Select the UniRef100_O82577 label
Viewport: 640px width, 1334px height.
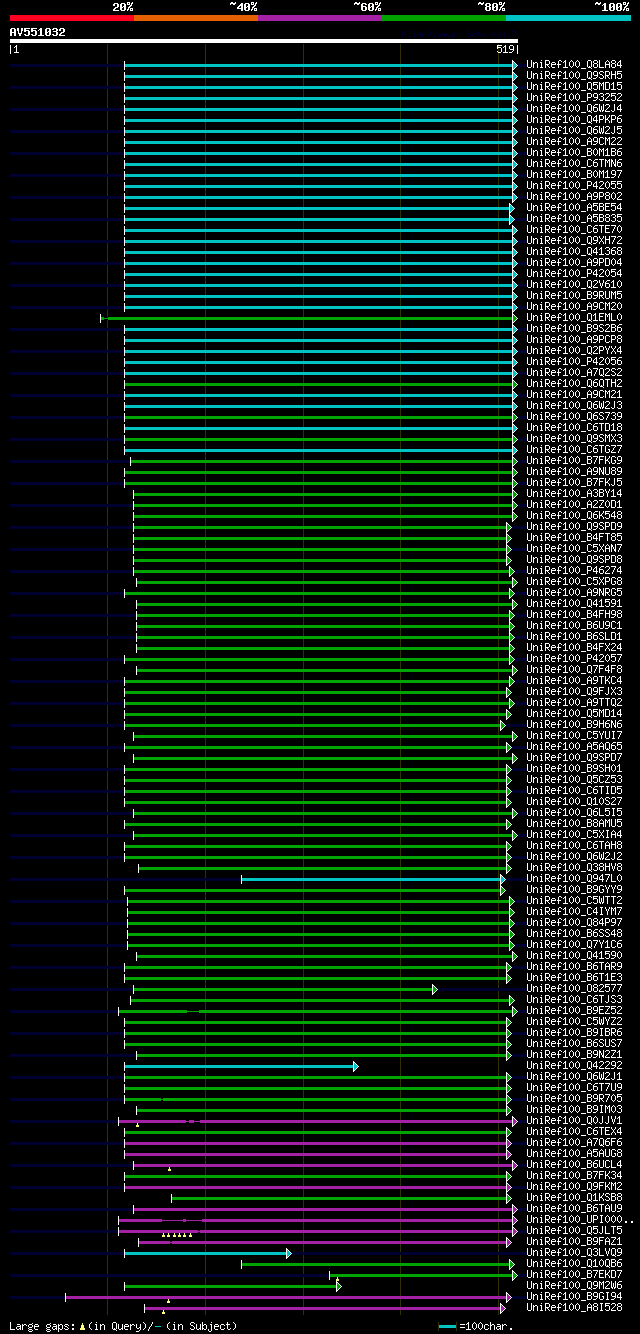(x=574, y=989)
